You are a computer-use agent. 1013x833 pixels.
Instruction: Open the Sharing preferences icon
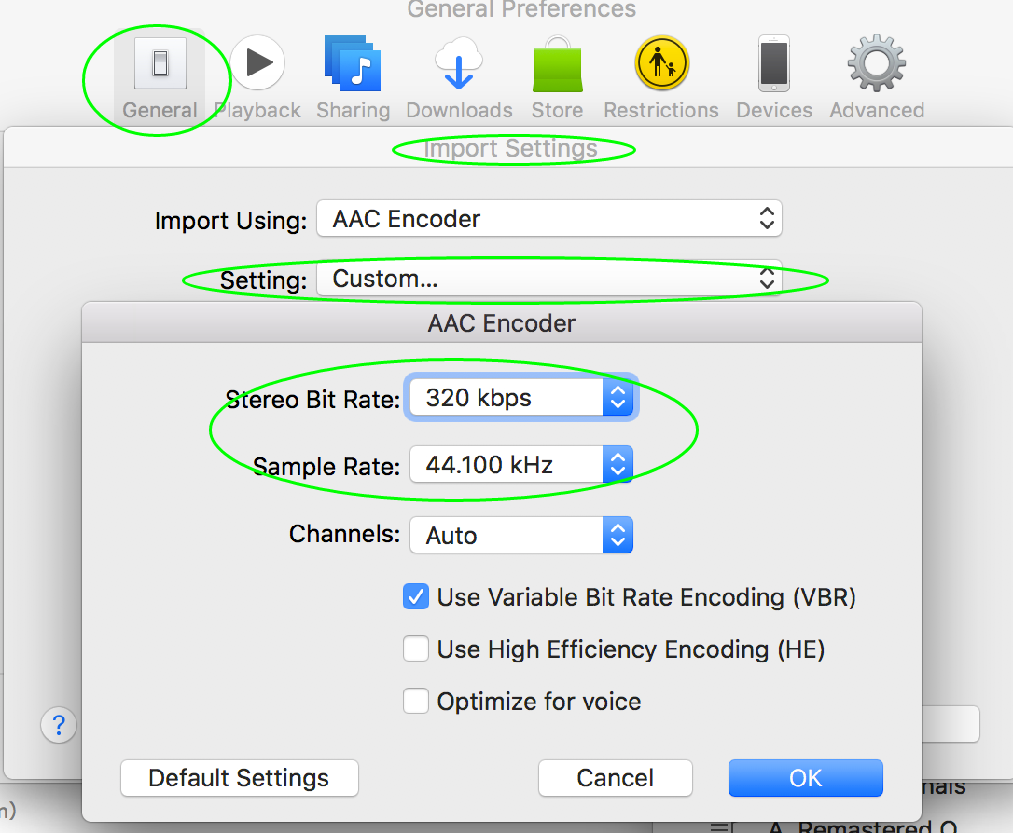tap(352, 65)
